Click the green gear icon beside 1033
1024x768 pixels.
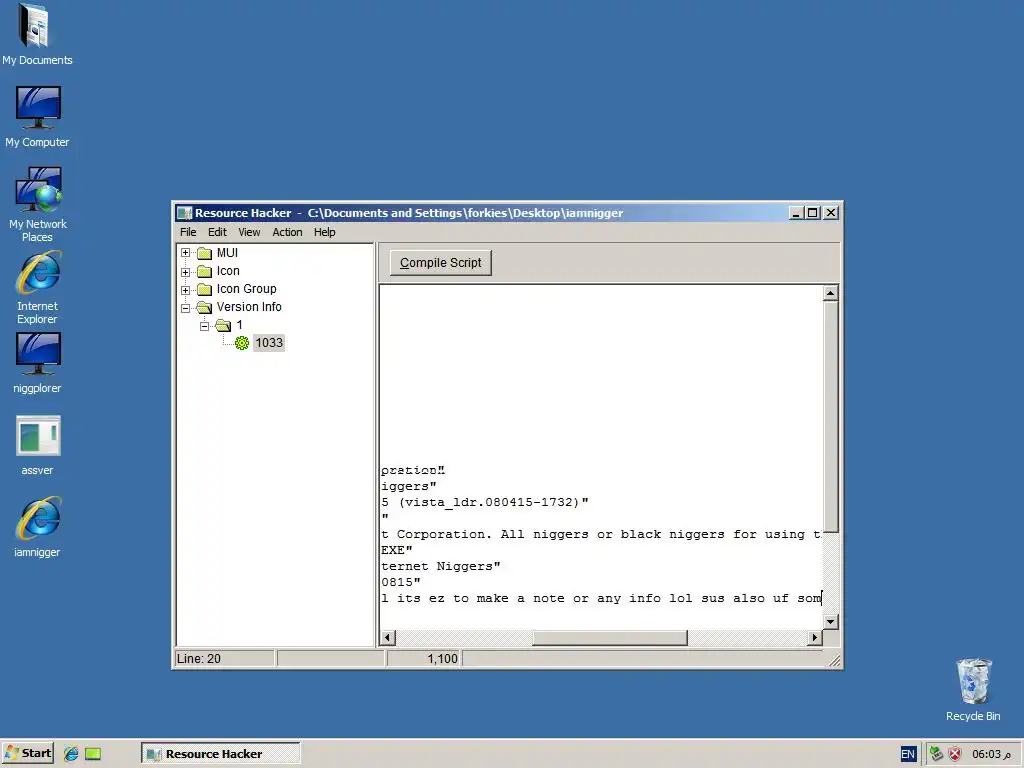click(242, 343)
